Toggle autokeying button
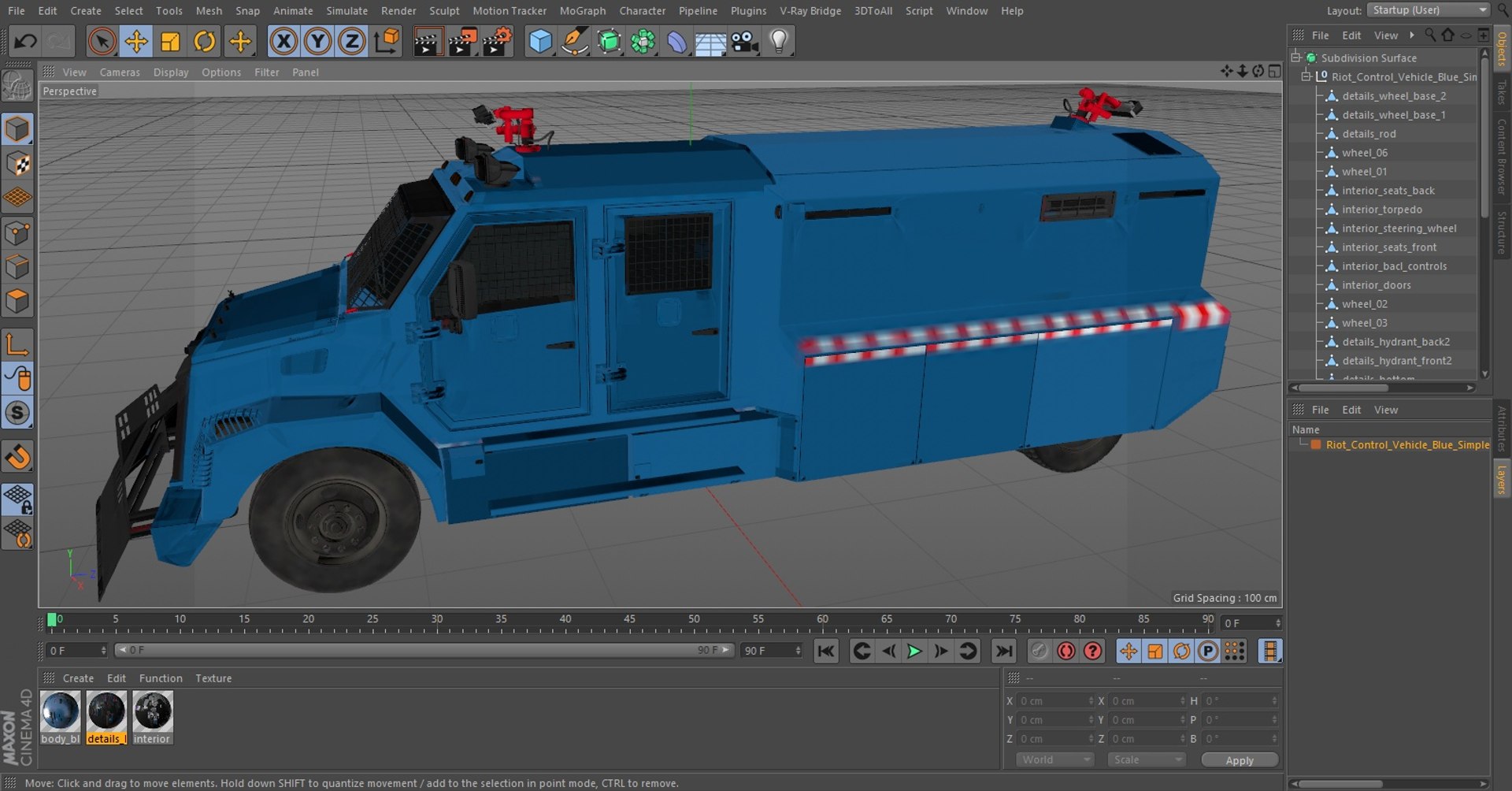 [1066, 652]
